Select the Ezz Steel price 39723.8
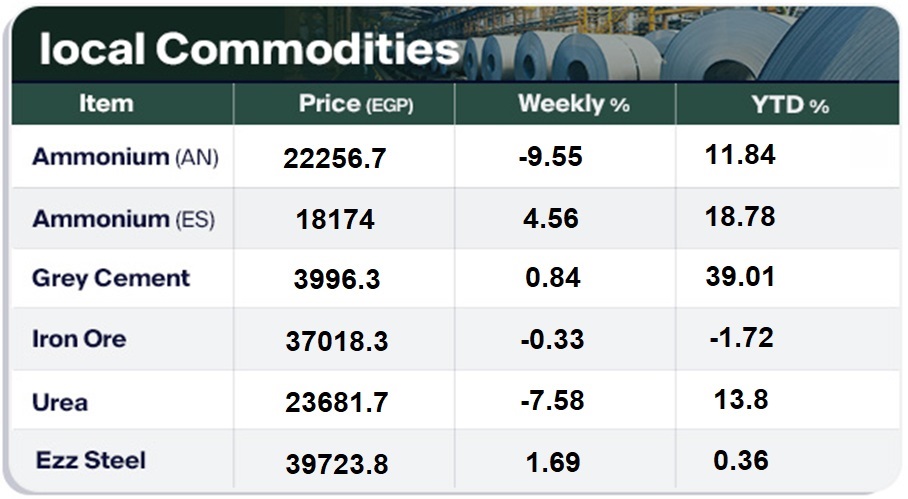Viewport: 908px width, 499px height. click(339, 464)
